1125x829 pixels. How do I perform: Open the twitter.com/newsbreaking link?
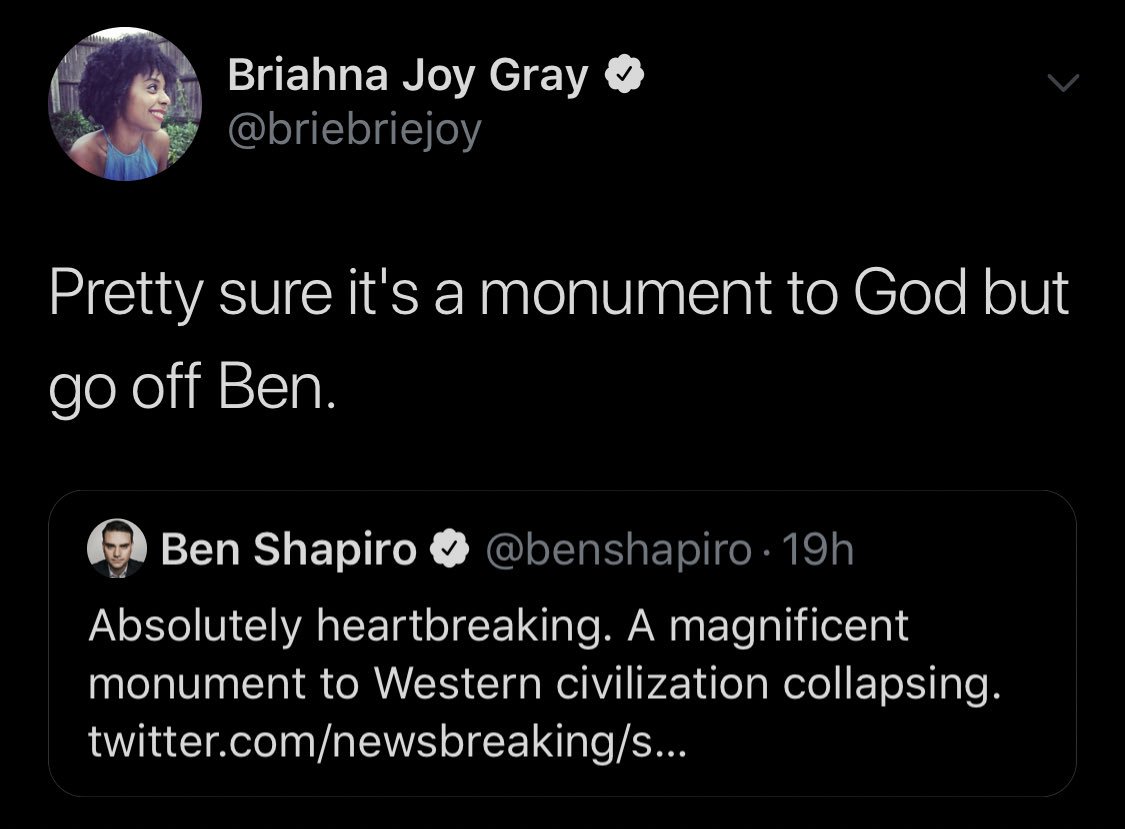387,741
